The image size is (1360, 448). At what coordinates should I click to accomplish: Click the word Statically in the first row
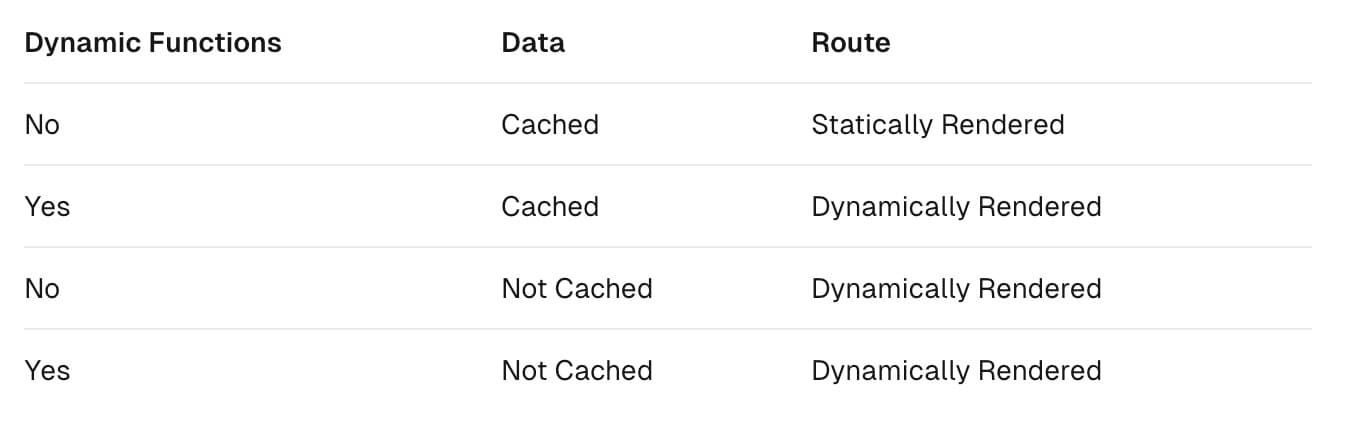[867, 125]
